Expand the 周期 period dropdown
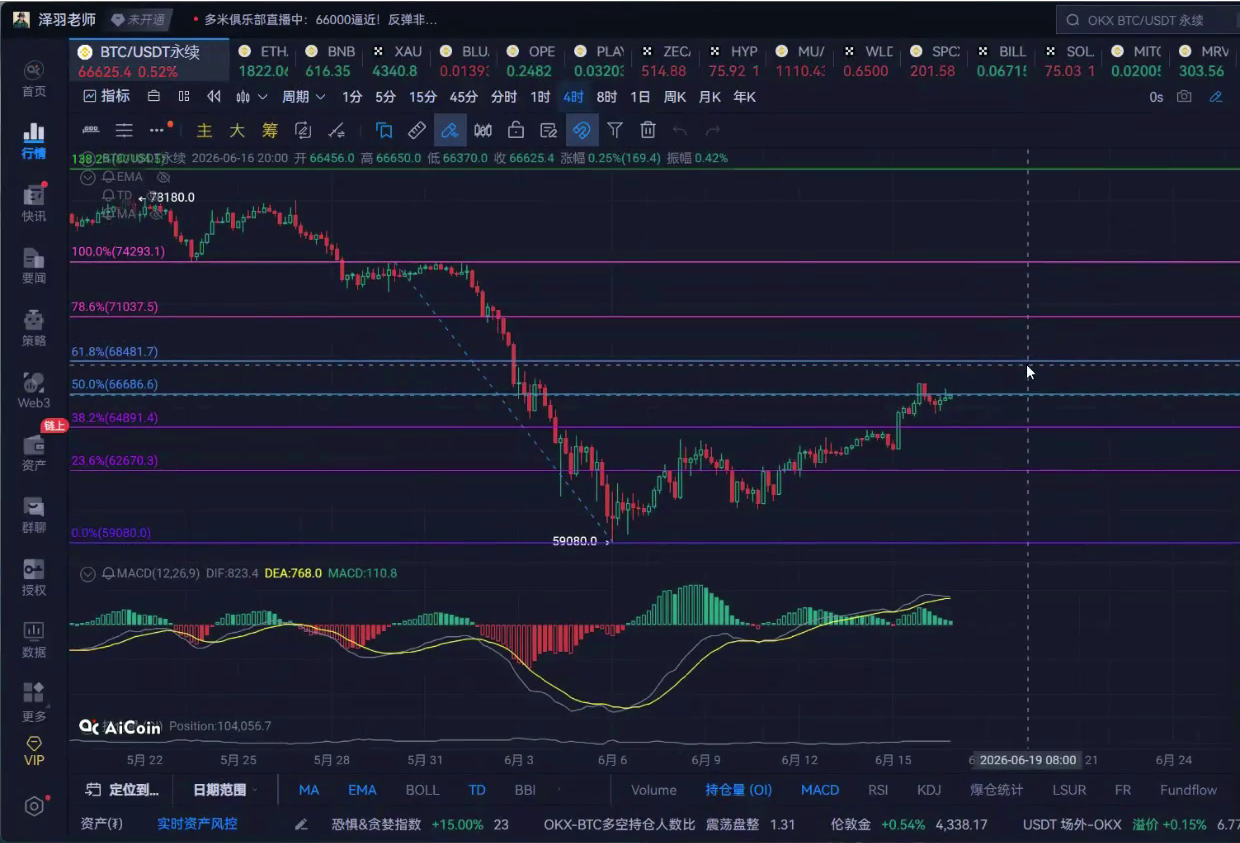Image resolution: width=1240 pixels, height=843 pixels. [304, 97]
